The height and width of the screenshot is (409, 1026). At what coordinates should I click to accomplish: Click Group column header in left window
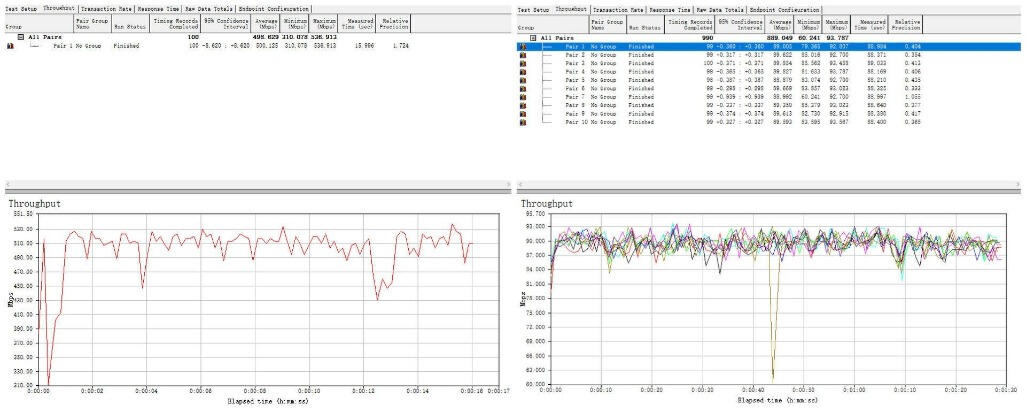tap(38, 24)
